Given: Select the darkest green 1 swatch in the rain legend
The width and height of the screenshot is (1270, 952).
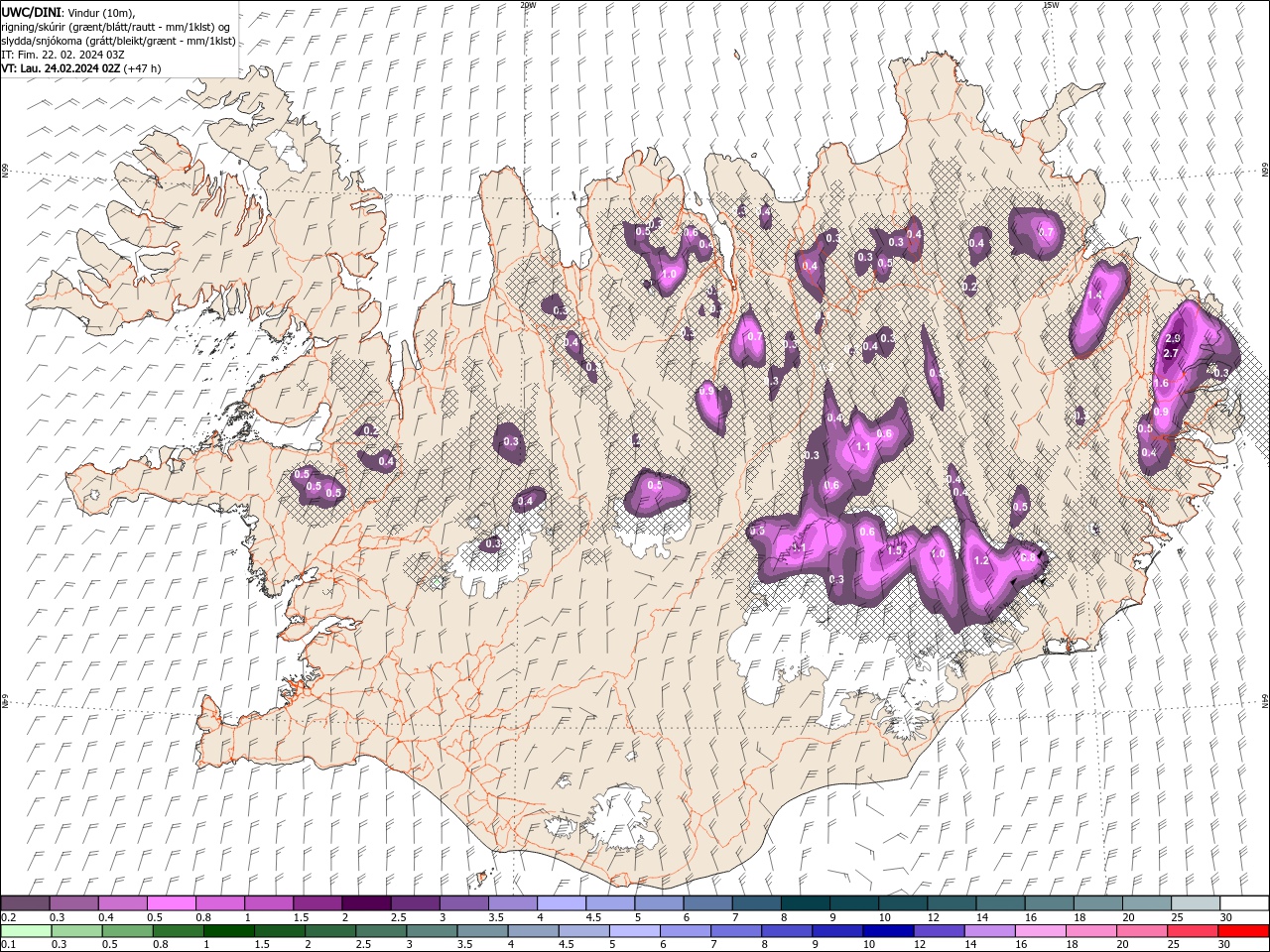Looking at the screenshot, I should pos(227,931).
